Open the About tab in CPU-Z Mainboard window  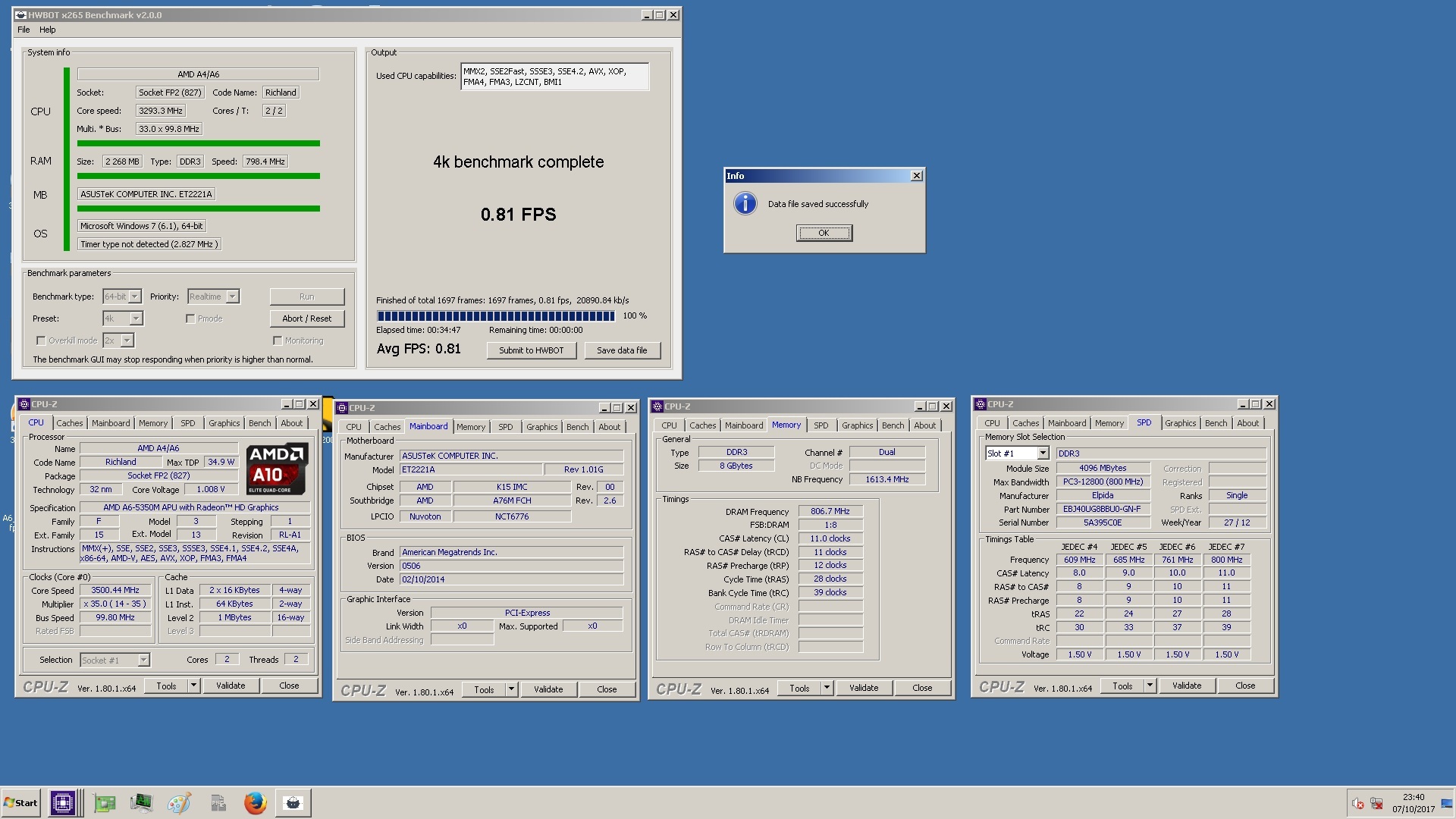[x=609, y=427]
